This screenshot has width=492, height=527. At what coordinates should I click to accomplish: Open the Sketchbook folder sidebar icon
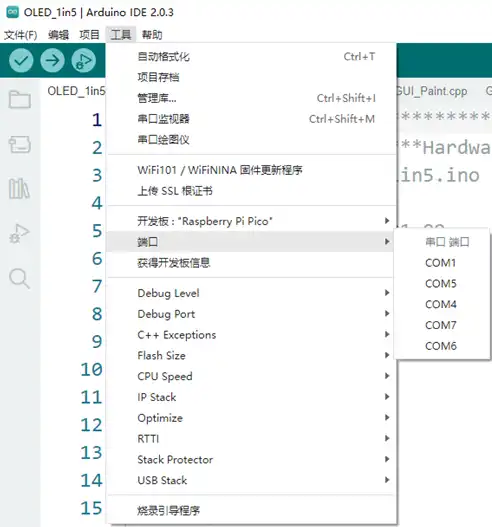tap(19, 99)
